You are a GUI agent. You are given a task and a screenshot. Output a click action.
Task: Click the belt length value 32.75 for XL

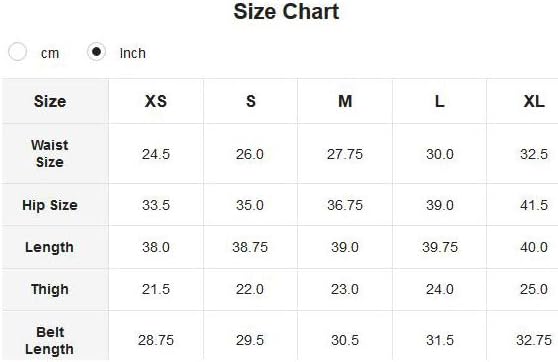click(534, 340)
